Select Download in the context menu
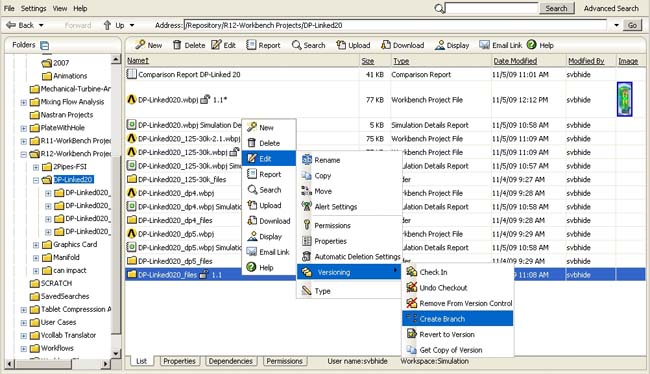The width and height of the screenshot is (650, 374). [x=269, y=221]
